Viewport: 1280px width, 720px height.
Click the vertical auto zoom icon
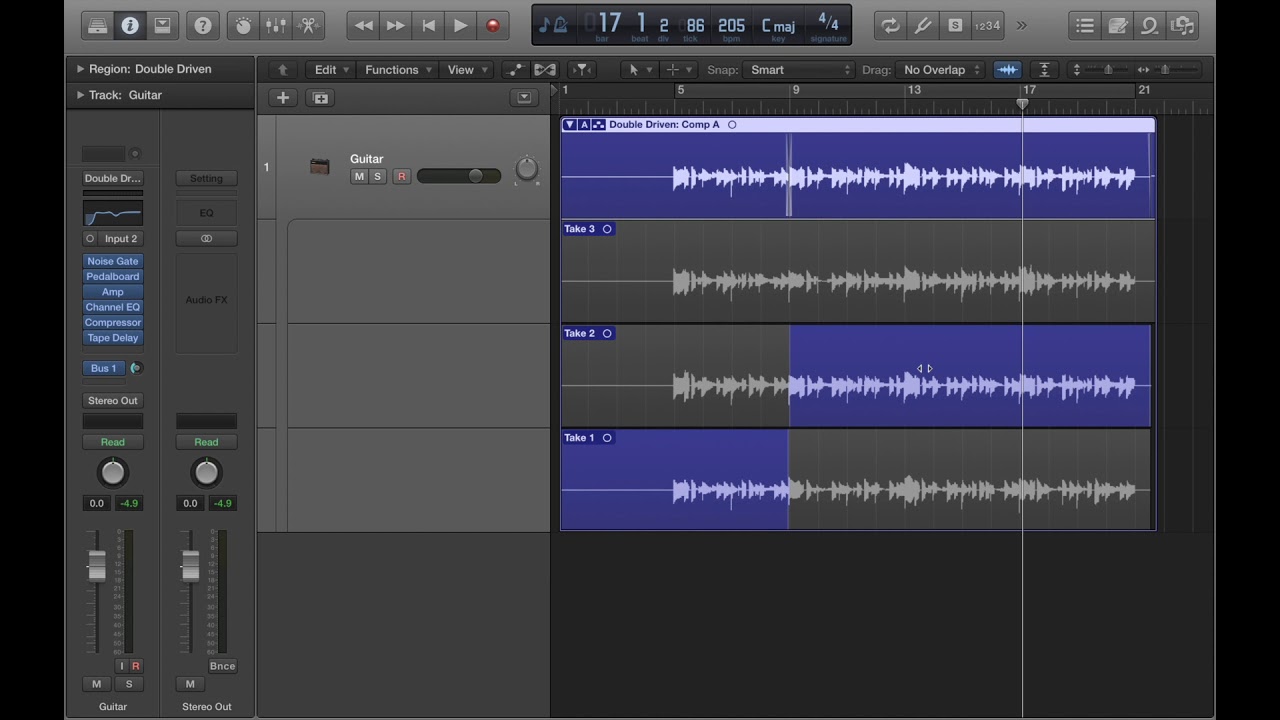pos(1044,70)
